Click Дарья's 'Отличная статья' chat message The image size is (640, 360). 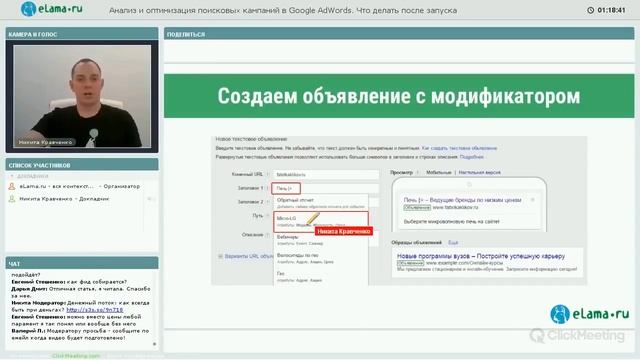tap(81, 292)
